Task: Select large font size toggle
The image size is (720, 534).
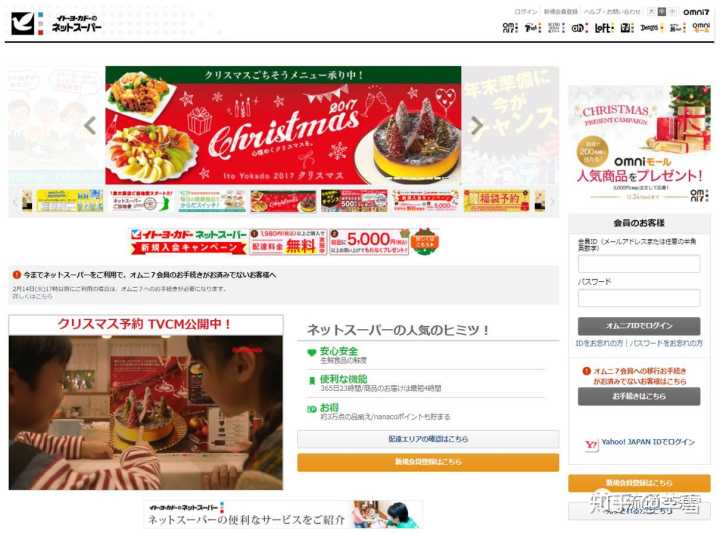Action: click(651, 12)
